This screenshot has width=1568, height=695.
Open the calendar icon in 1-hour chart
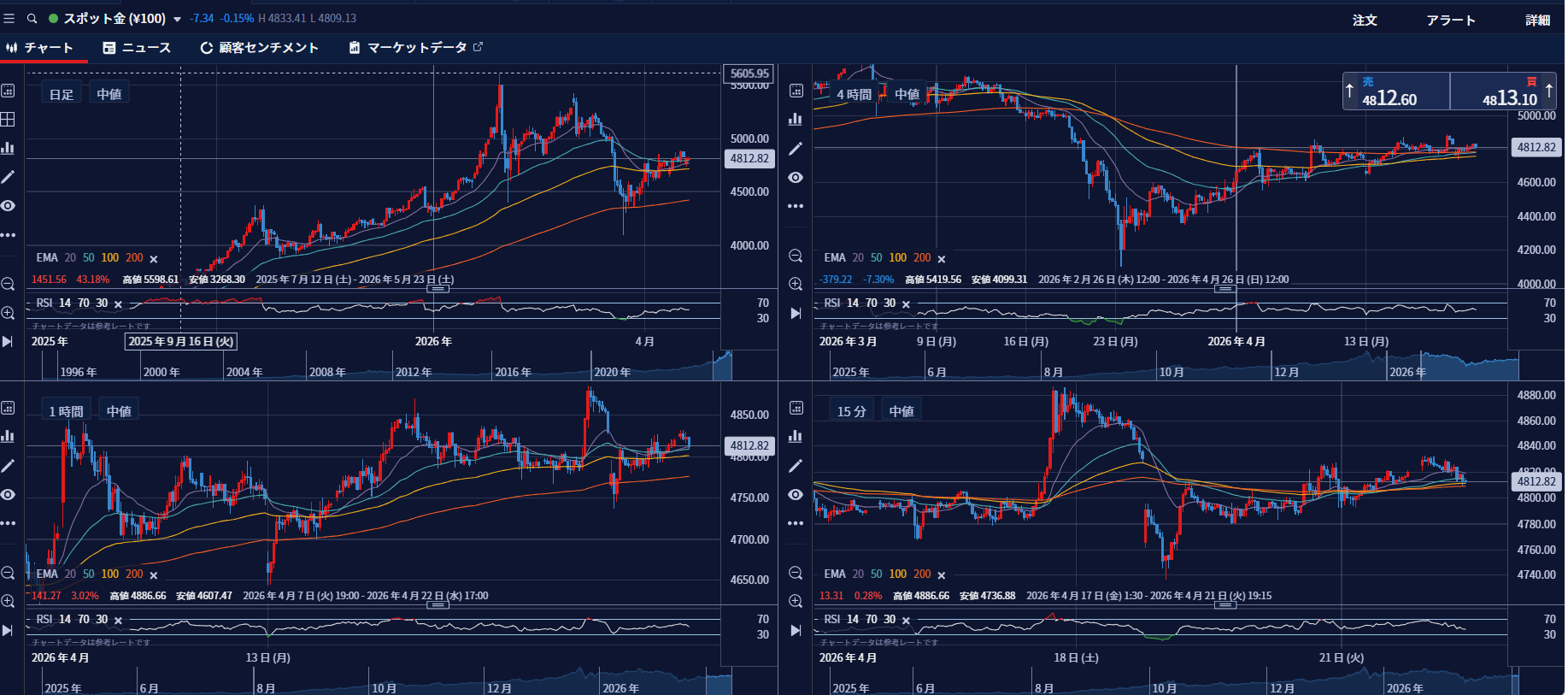click(8, 408)
